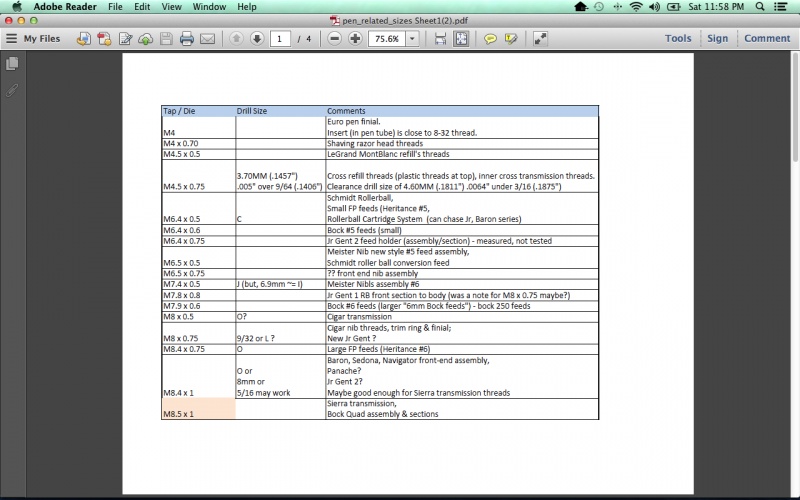This screenshot has height=500, width=800.
Task: Select the Highlight text tool
Action: pyautogui.click(x=511, y=39)
